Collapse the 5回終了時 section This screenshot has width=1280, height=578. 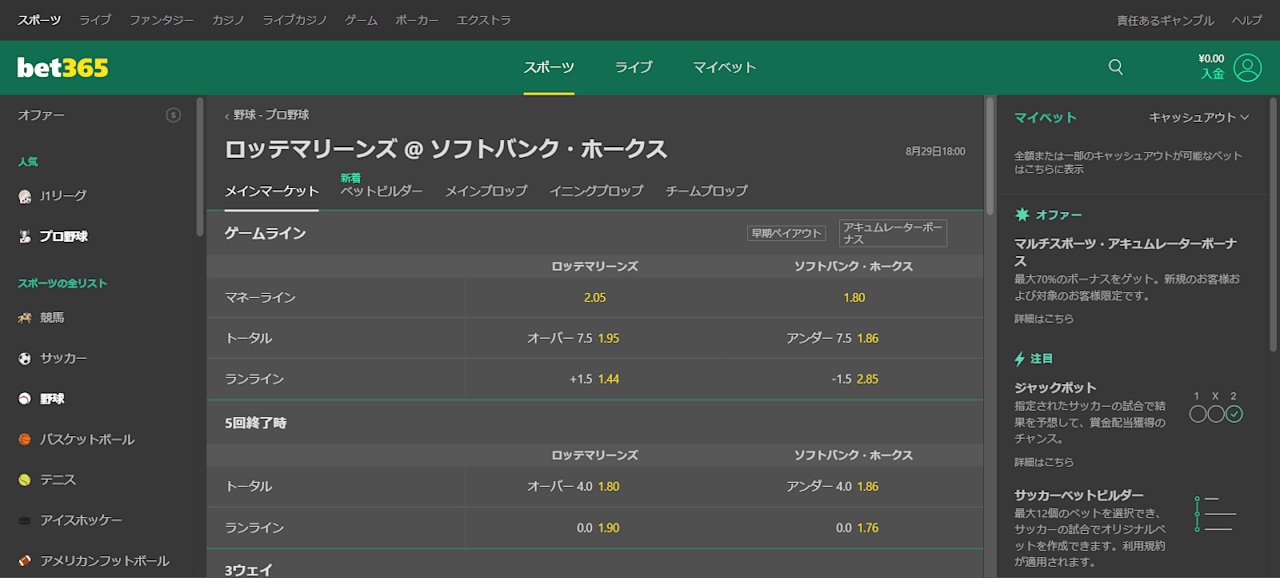[595, 423]
